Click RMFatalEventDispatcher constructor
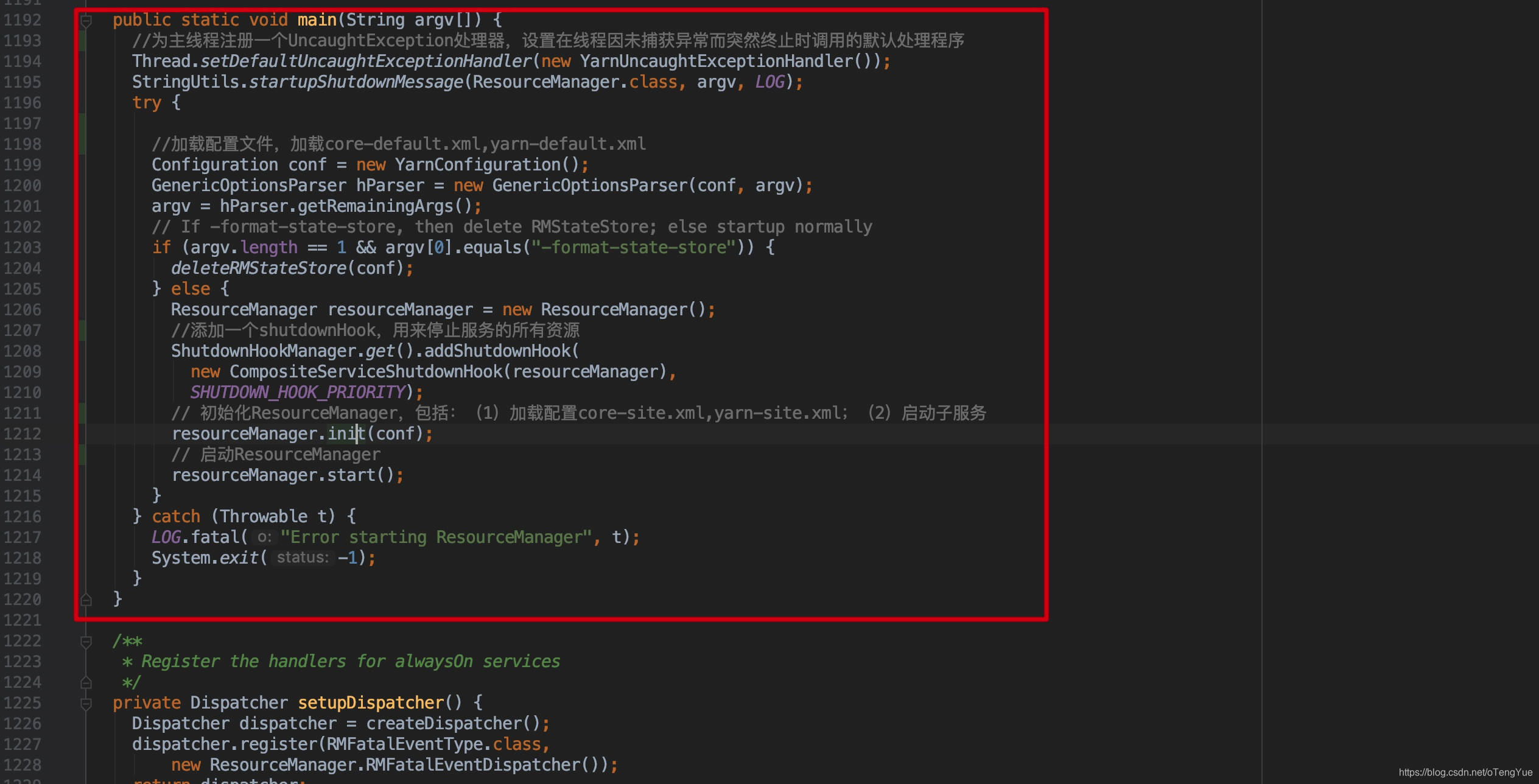The width and height of the screenshot is (1539, 784). pyautogui.click(x=473, y=765)
